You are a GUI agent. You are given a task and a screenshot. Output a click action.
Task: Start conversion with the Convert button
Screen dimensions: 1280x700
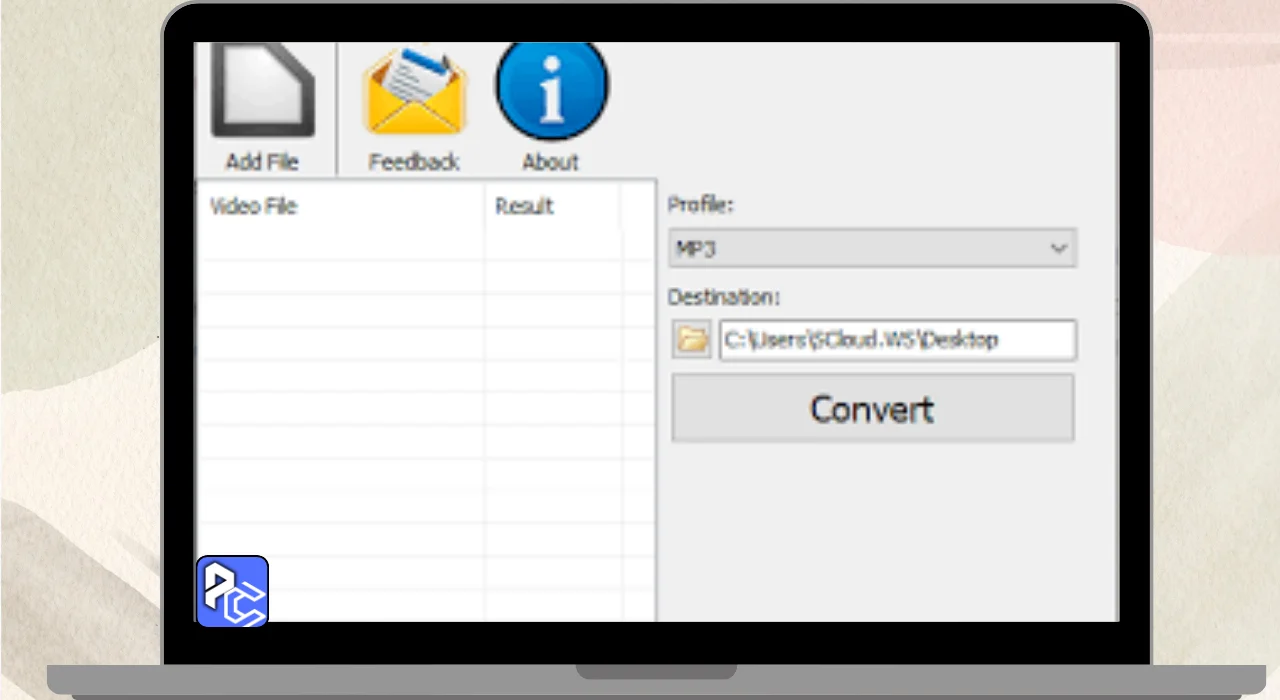[x=873, y=408]
